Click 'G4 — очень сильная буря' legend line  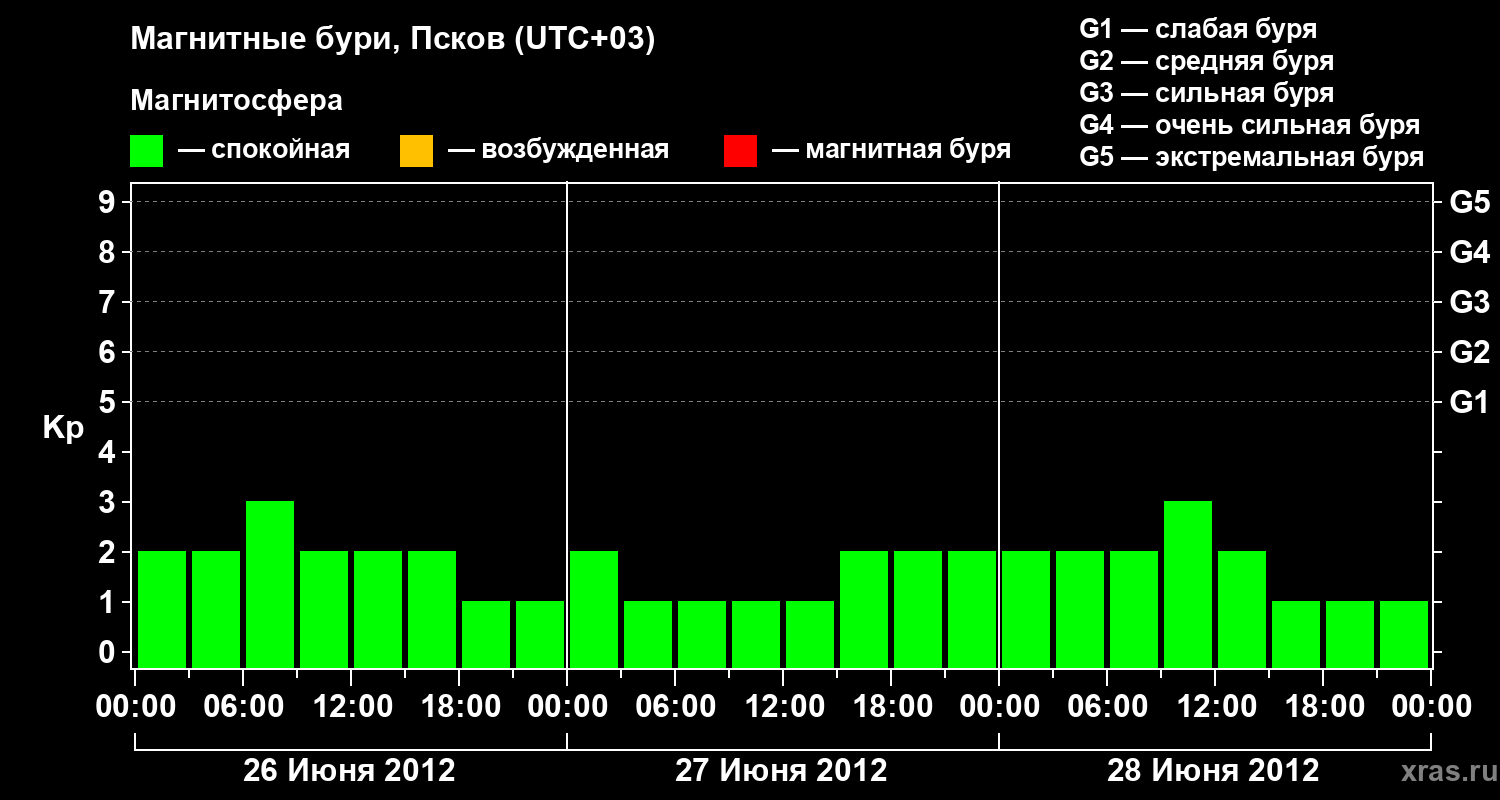point(1250,125)
